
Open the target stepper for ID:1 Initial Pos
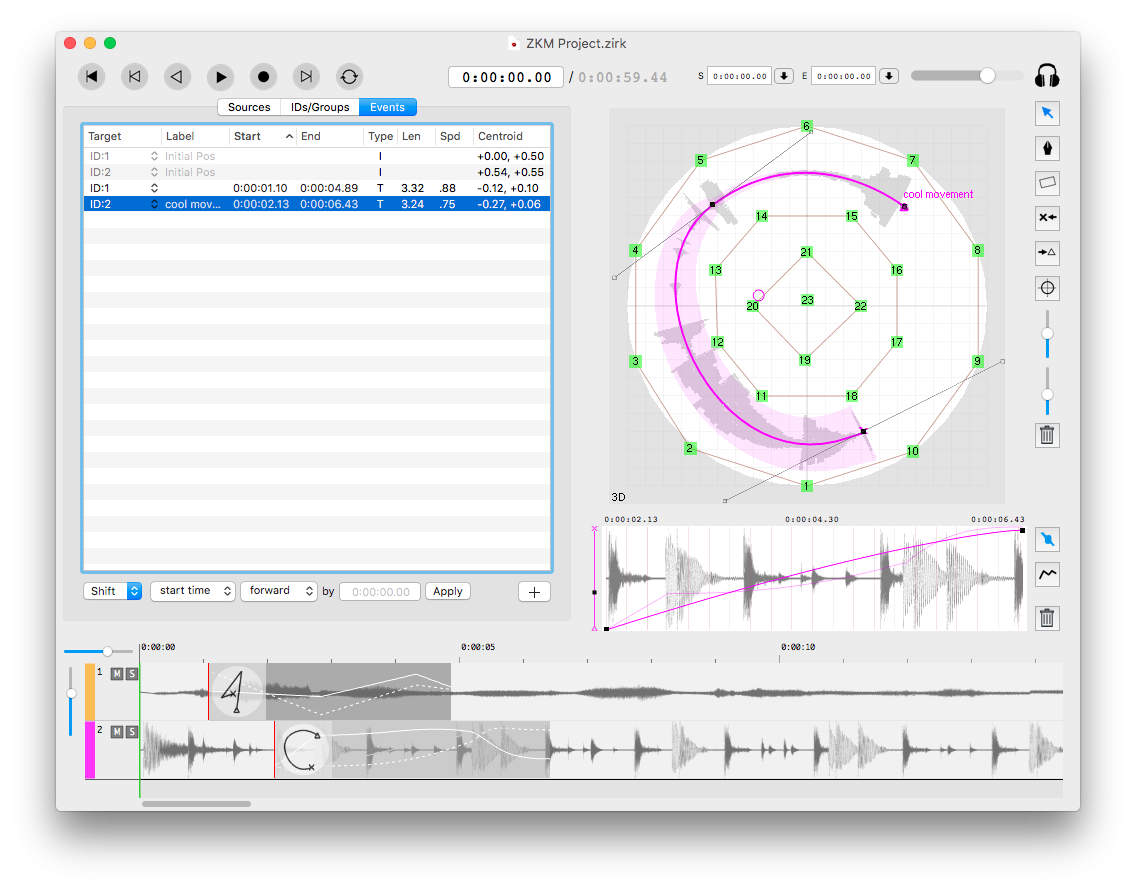tap(154, 156)
